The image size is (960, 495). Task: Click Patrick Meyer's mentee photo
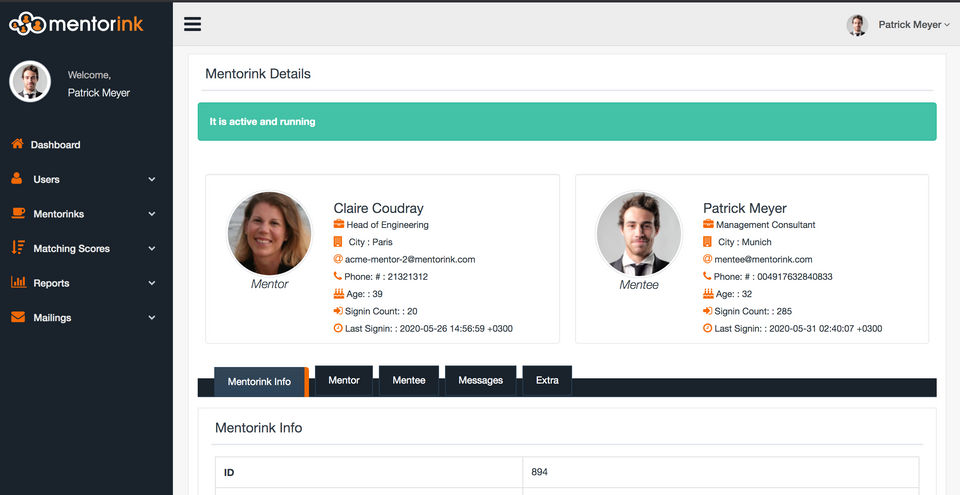639,233
